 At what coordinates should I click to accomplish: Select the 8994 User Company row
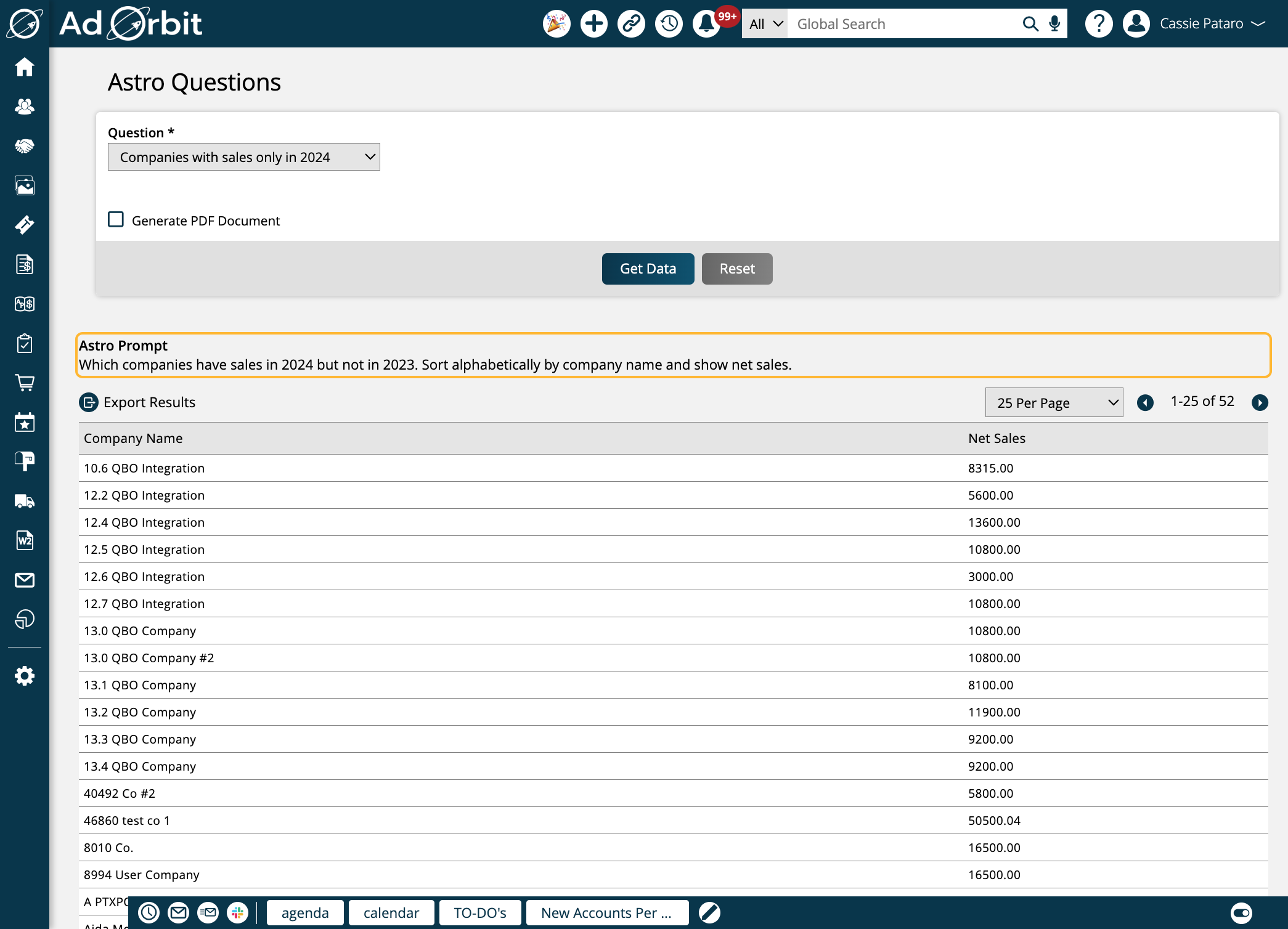coord(674,875)
